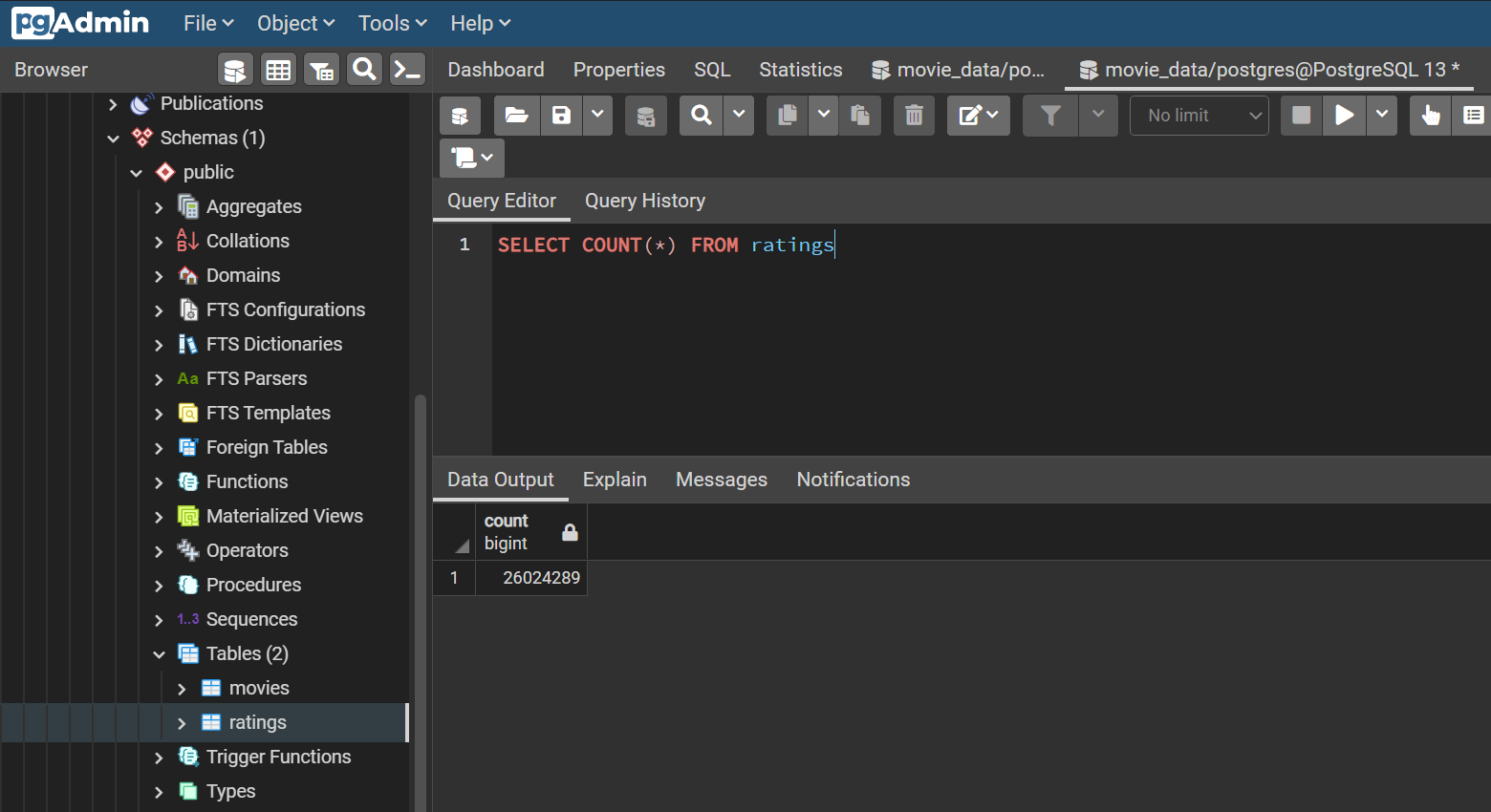Open the Copy options dropdown arrow

[824, 116]
